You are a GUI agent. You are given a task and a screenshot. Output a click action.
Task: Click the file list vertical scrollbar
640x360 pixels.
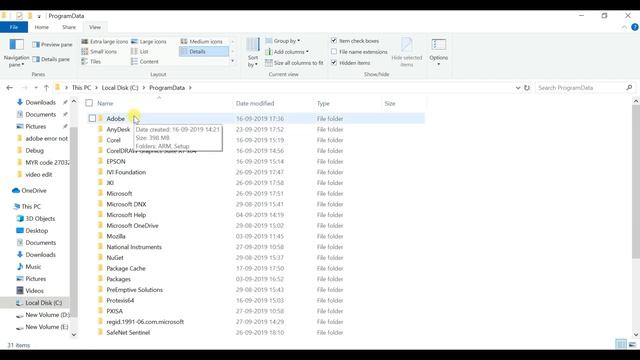[636, 181]
